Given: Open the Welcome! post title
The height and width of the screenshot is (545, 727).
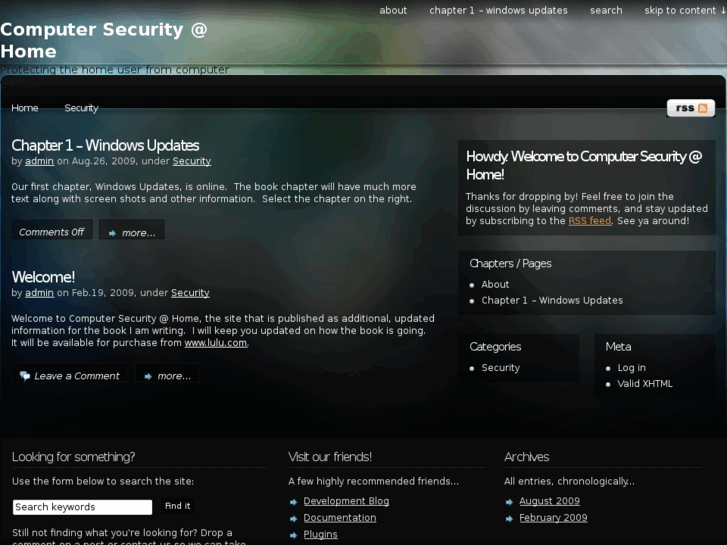Looking at the screenshot, I should (x=43, y=277).
